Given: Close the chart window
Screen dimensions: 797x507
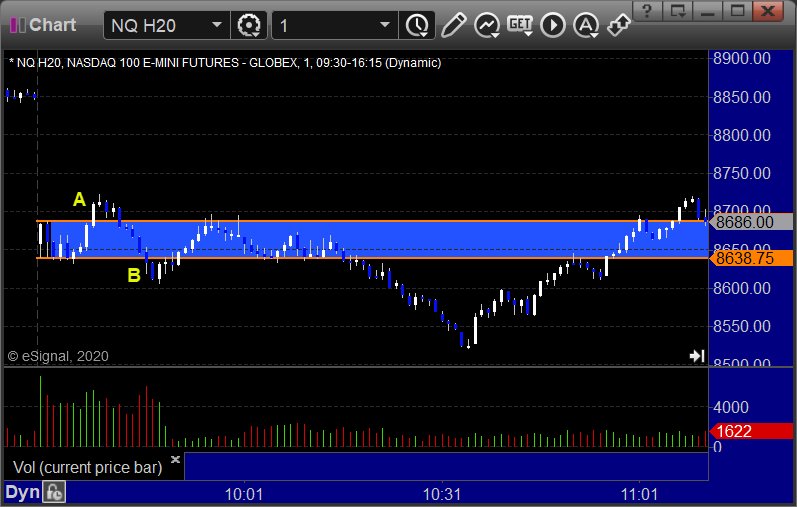Looking at the screenshot, I should [768, 11].
